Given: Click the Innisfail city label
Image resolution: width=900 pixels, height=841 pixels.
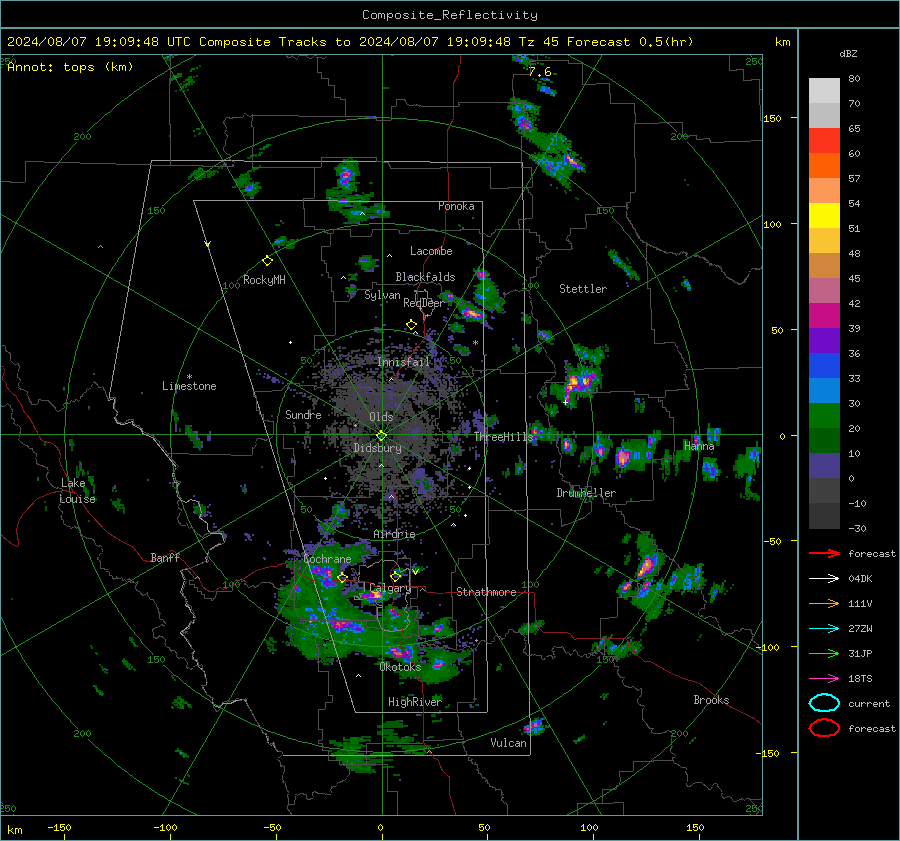Looking at the screenshot, I should 404,362.
